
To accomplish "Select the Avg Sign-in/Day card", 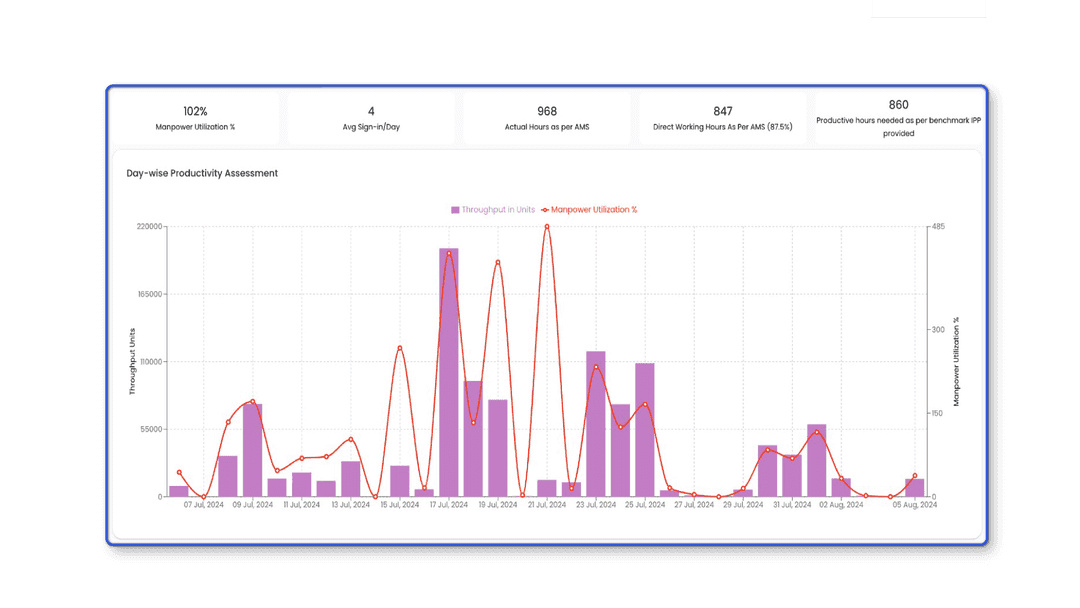I will [371, 118].
